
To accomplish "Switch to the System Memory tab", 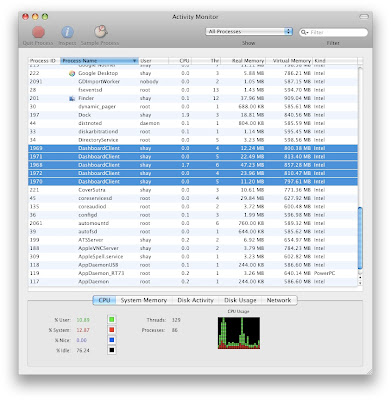I will (144, 300).
